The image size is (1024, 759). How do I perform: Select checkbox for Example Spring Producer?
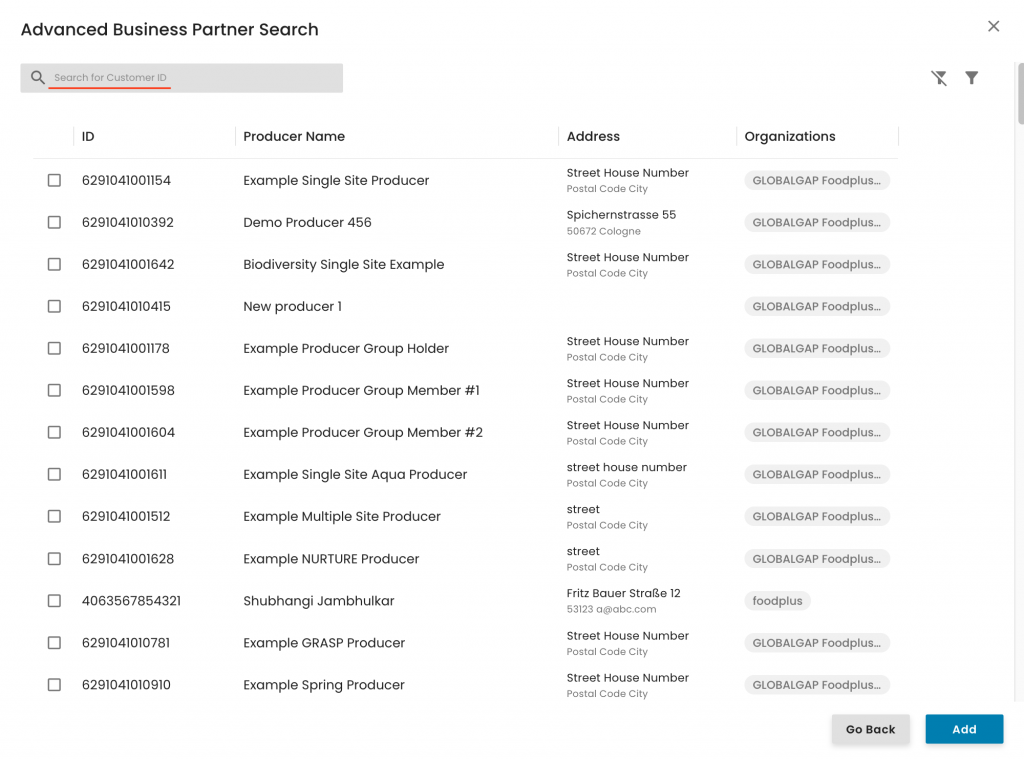[x=54, y=685]
